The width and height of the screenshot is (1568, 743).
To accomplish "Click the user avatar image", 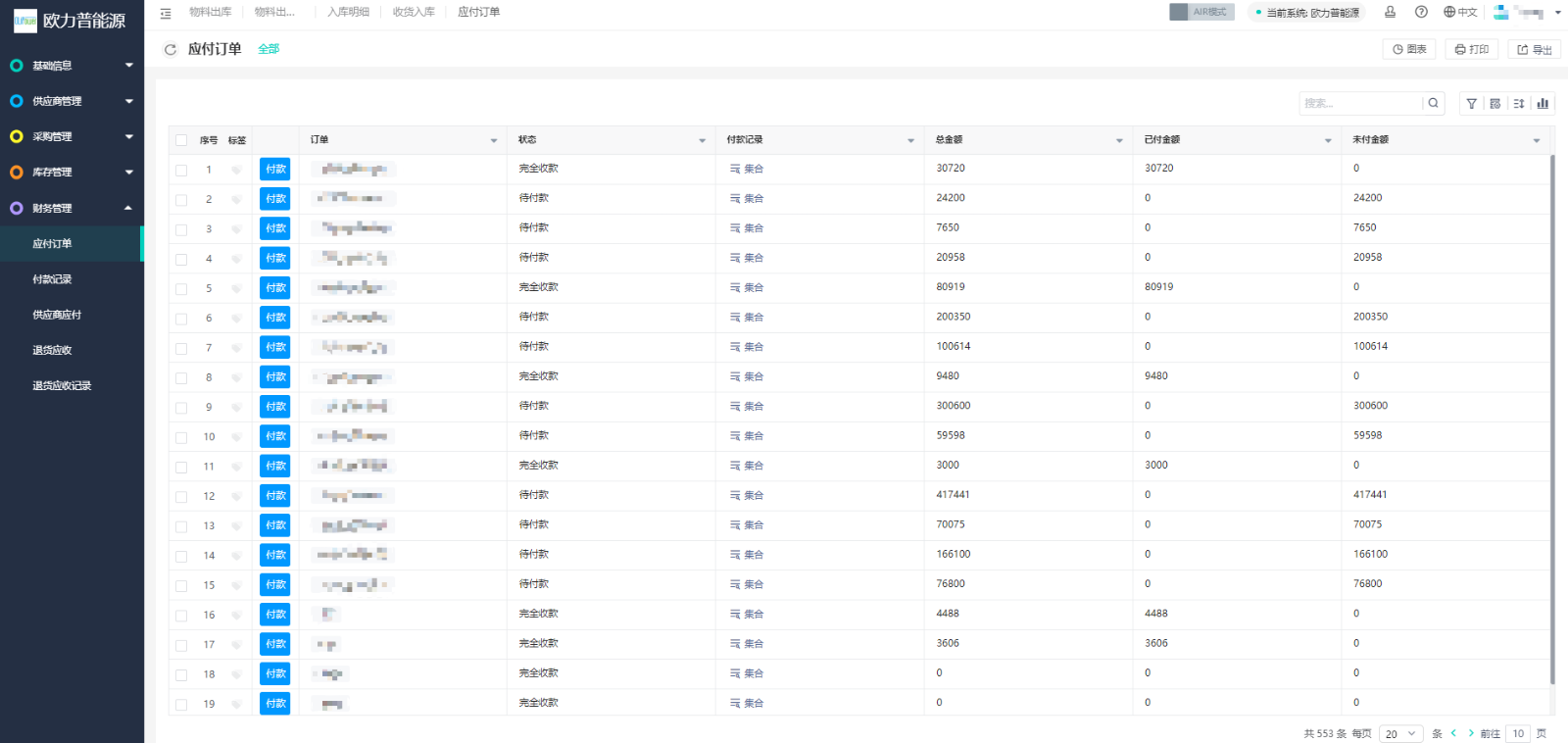I will click(1501, 12).
